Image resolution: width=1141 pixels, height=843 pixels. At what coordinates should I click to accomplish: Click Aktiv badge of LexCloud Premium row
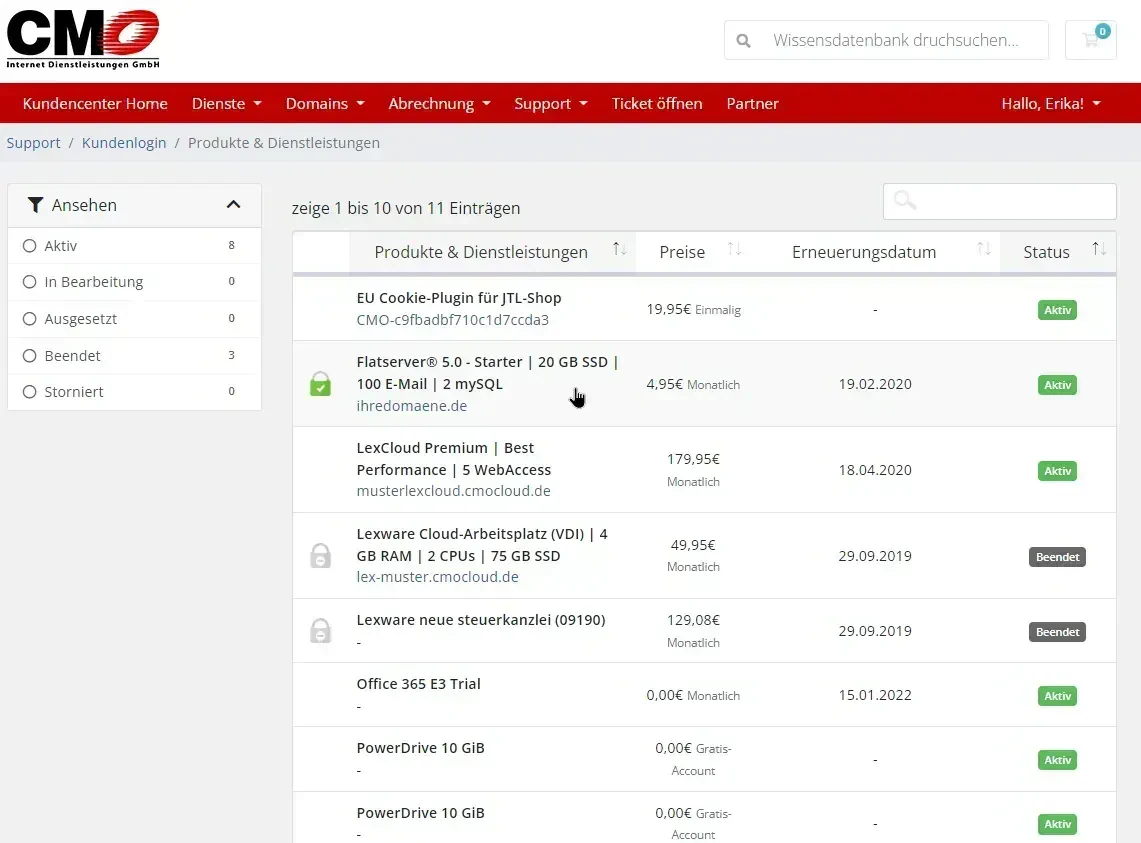coord(1057,471)
